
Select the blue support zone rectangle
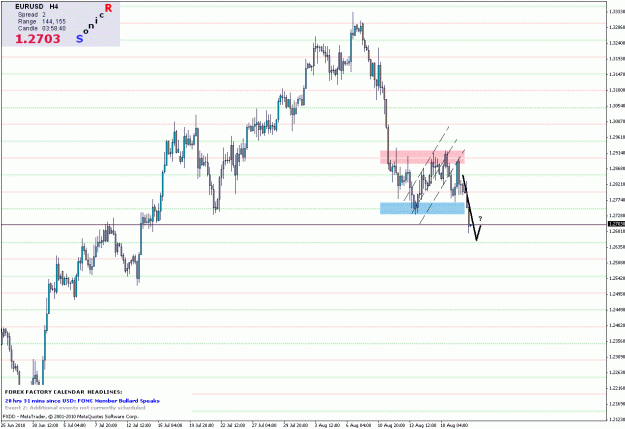(422, 208)
